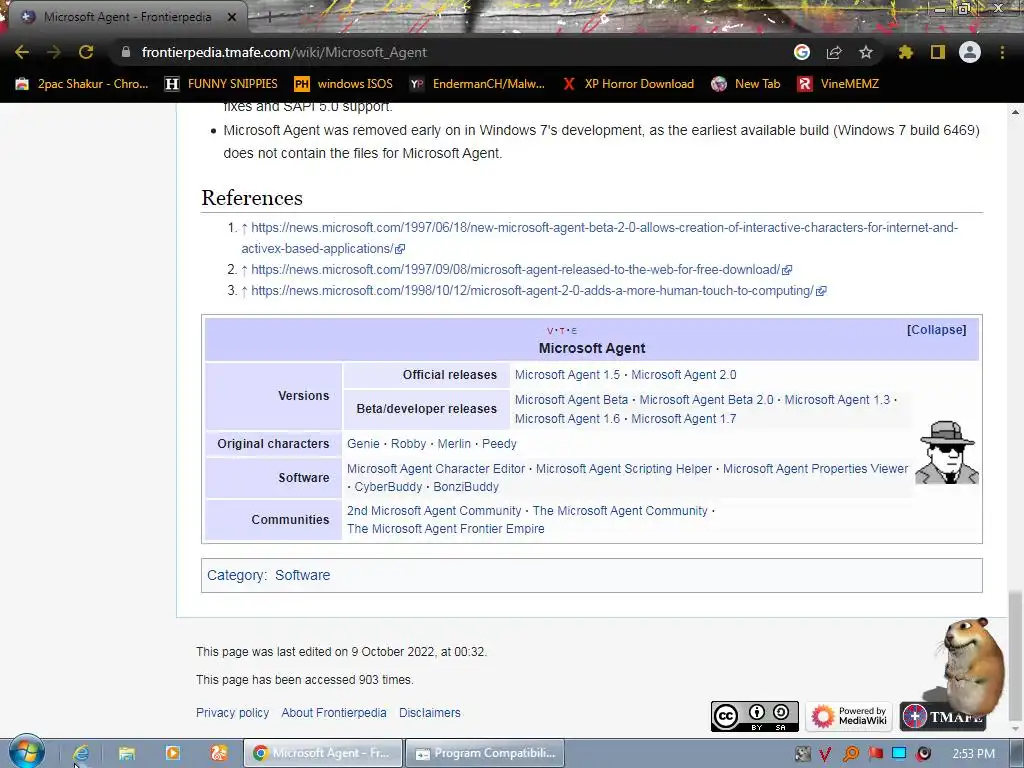1024x768 pixels.
Task: Open the Genie character link
Action: (x=363, y=443)
